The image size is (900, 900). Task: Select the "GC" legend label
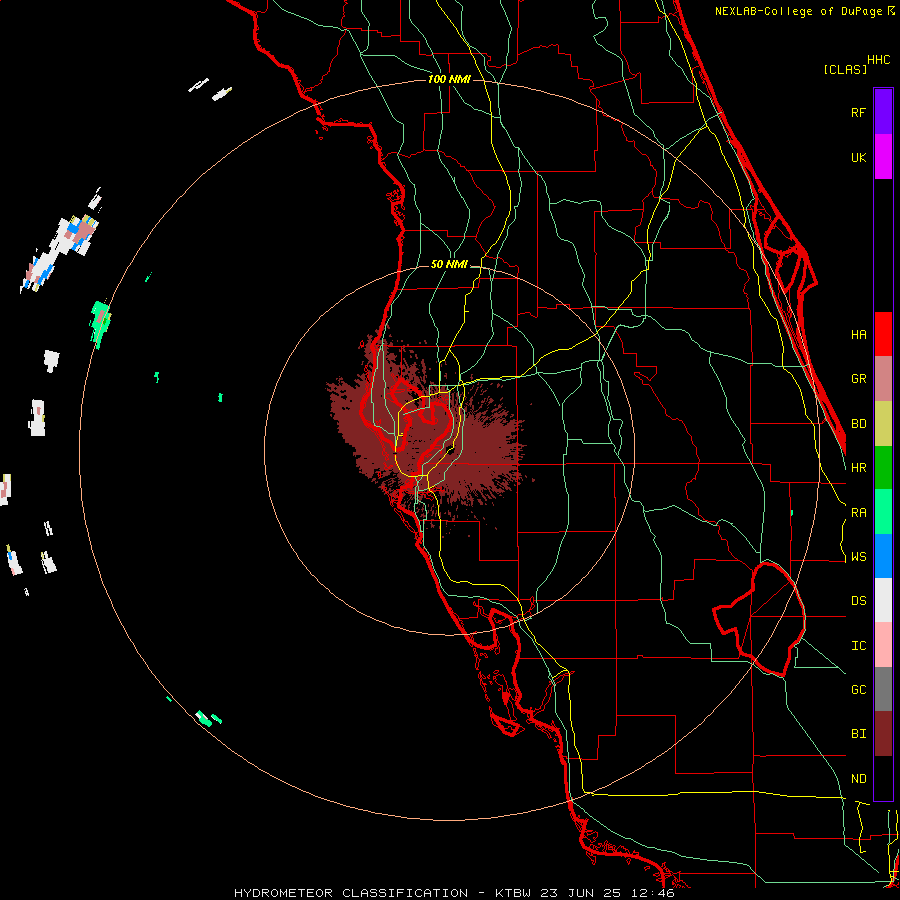coord(858,690)
